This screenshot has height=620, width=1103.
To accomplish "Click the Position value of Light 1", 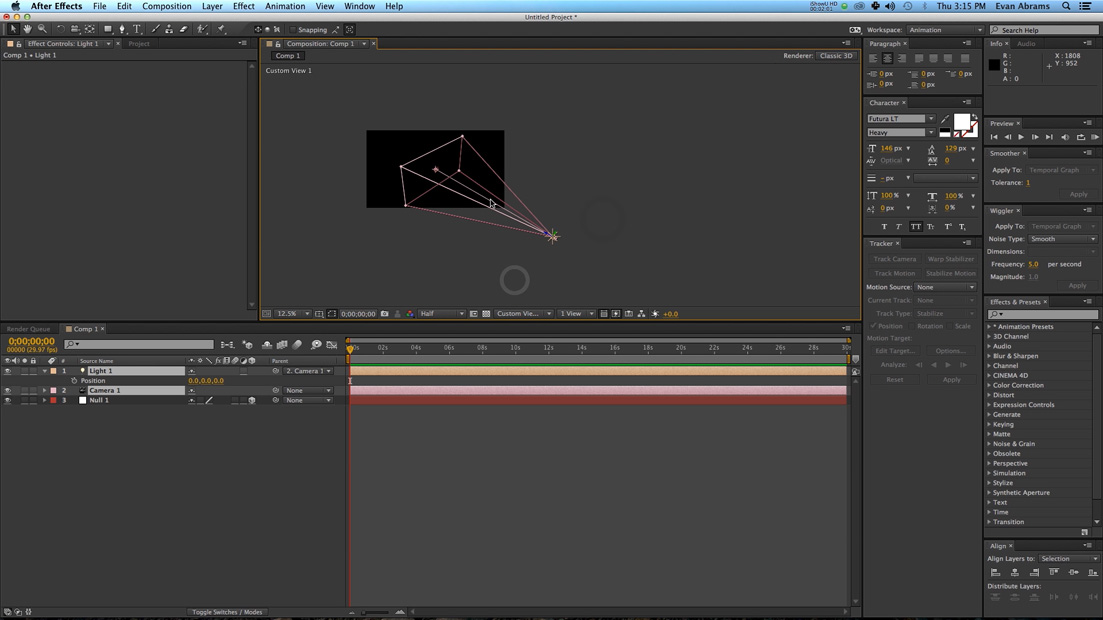I will coord(207,380).
